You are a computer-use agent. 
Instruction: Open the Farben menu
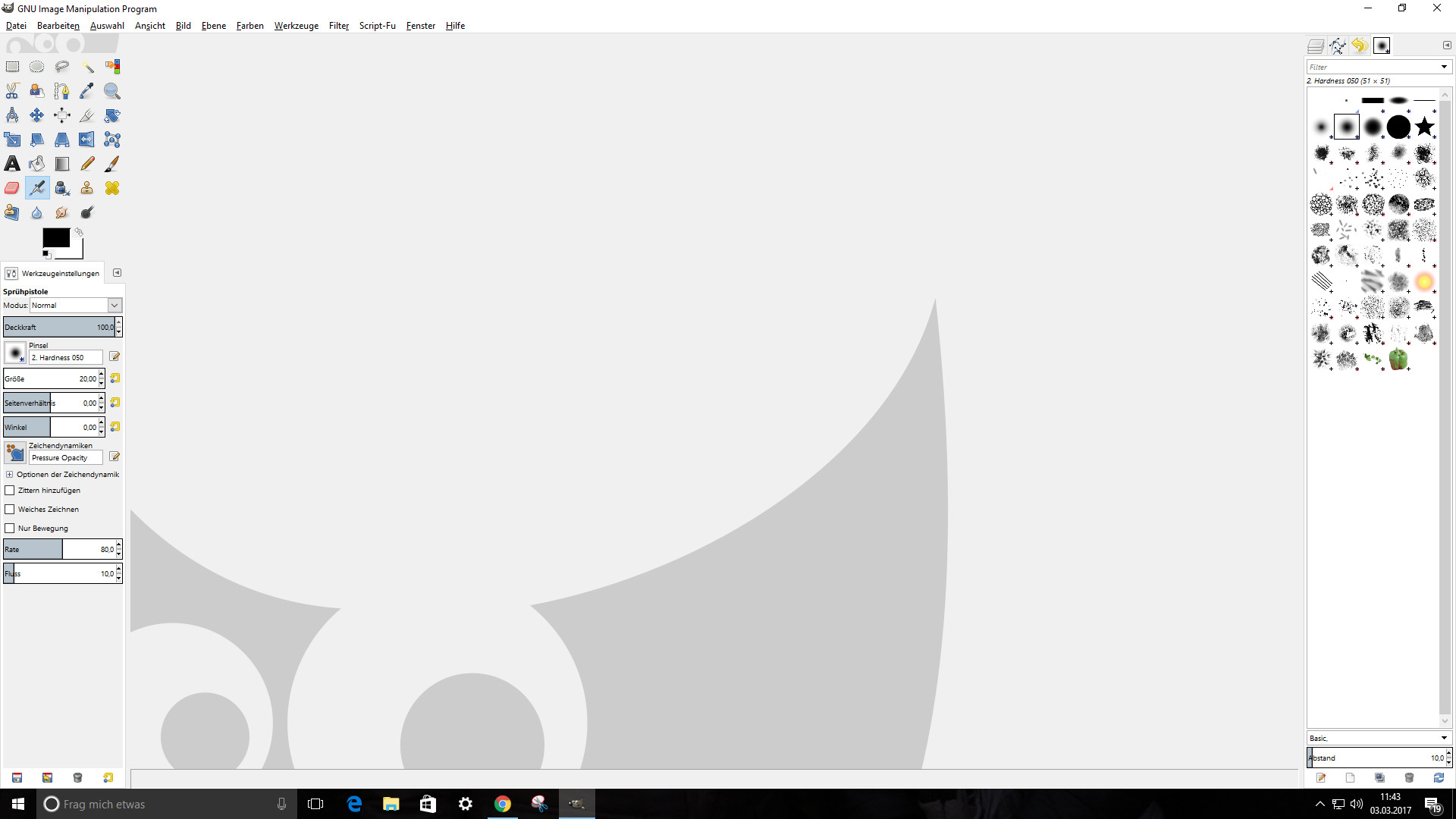point(249,26)
